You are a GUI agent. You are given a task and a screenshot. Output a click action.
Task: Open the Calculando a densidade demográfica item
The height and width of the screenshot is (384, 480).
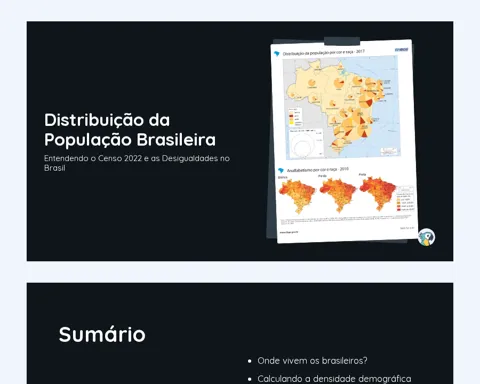click(x=334, y=379)
